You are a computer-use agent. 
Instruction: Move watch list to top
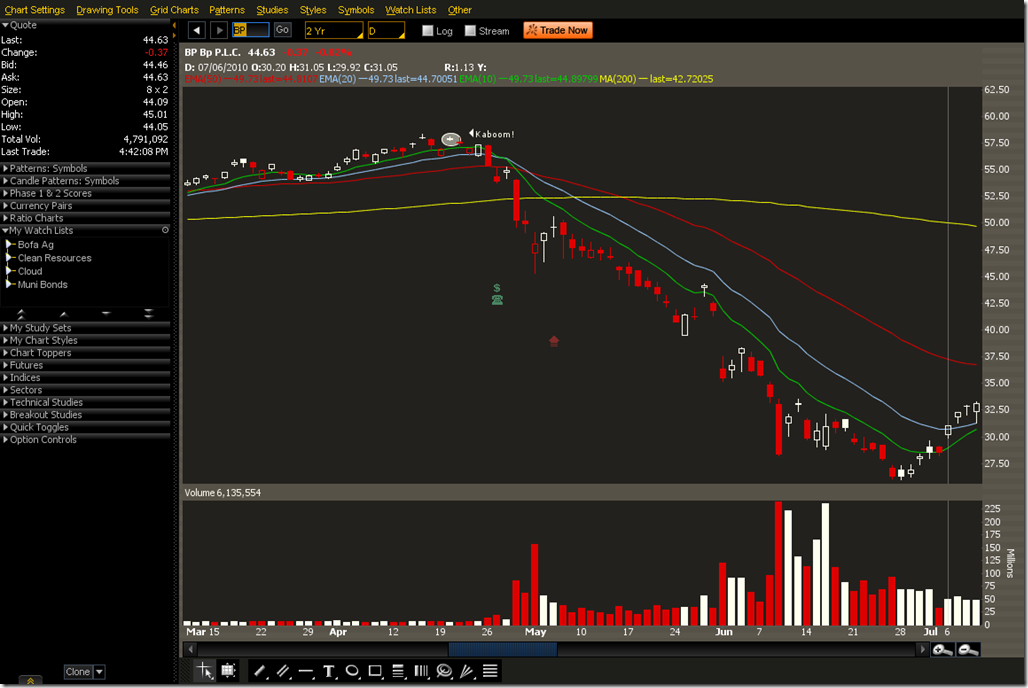click(21, 314)
